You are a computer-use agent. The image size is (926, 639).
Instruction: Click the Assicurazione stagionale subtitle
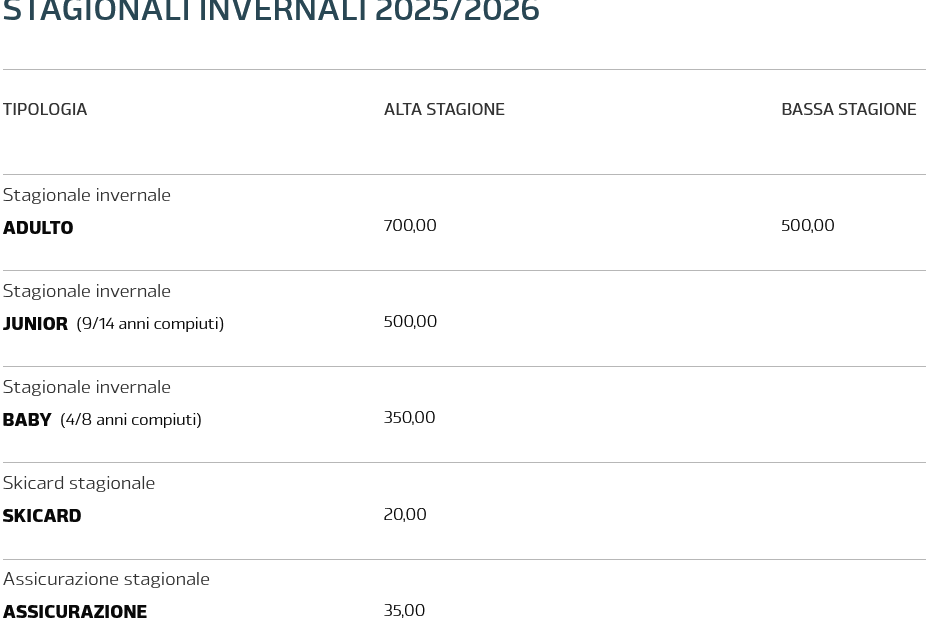coord(106,579)
